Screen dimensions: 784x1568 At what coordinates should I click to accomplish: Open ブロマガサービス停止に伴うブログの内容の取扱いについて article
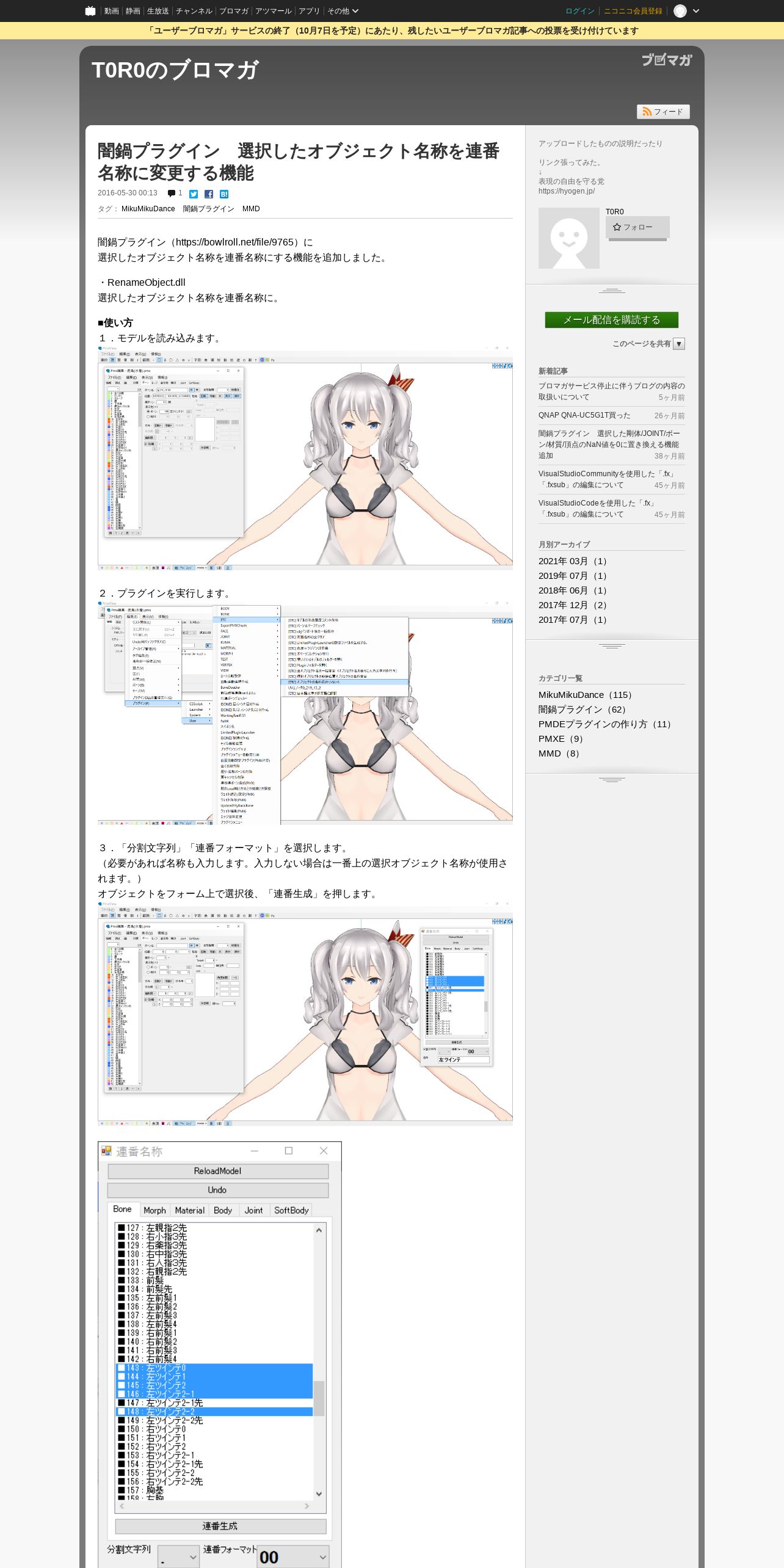click(x=612, y=391)
